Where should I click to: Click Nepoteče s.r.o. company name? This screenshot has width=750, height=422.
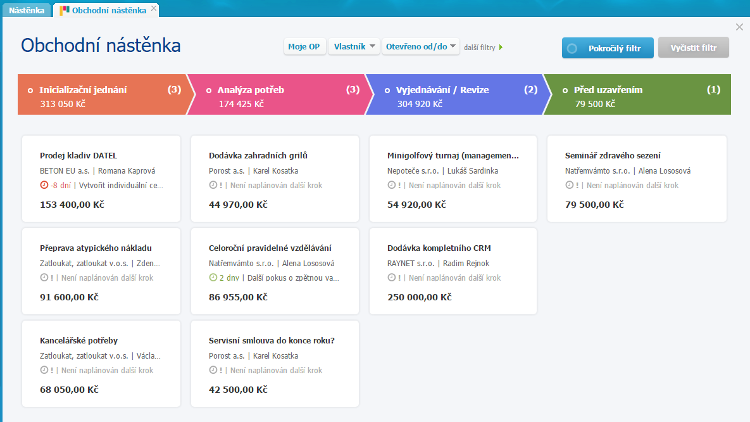(413, 171)
